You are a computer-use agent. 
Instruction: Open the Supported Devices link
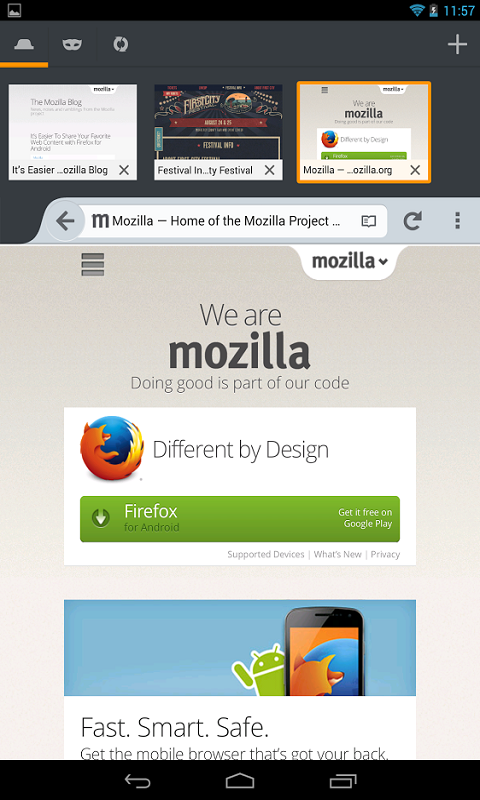(x=266, y=555)
